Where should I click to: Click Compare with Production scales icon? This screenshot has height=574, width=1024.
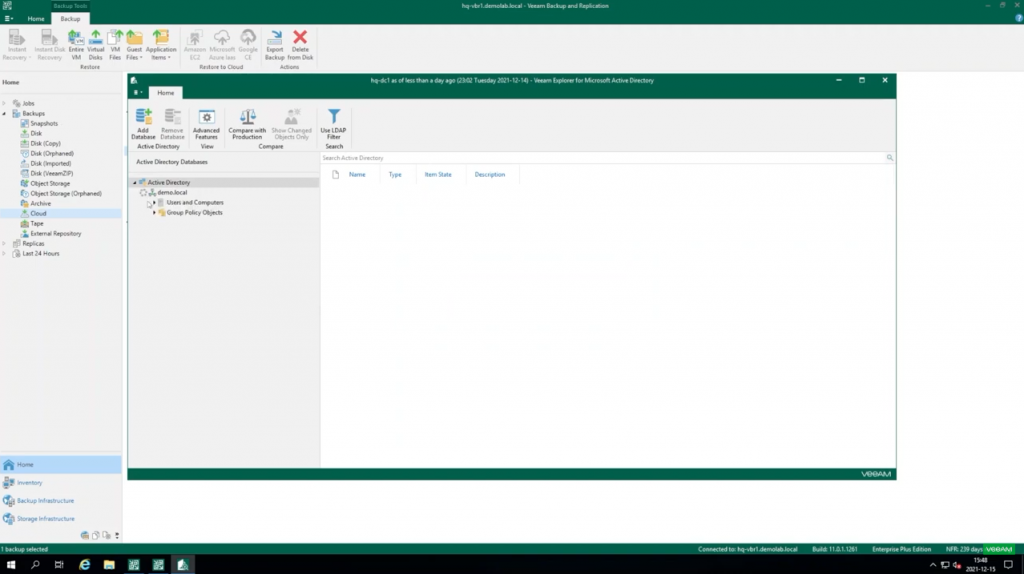point(247,124)
